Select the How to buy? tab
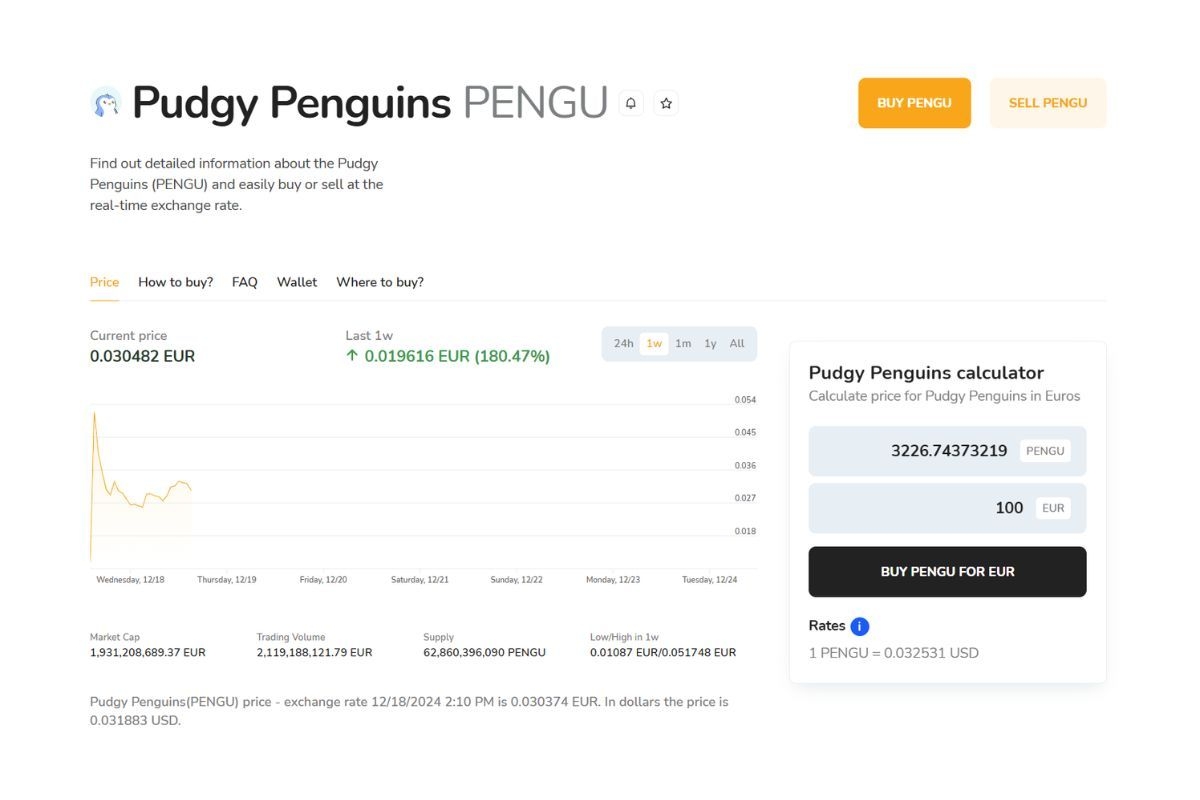 [x=175, y=281]
